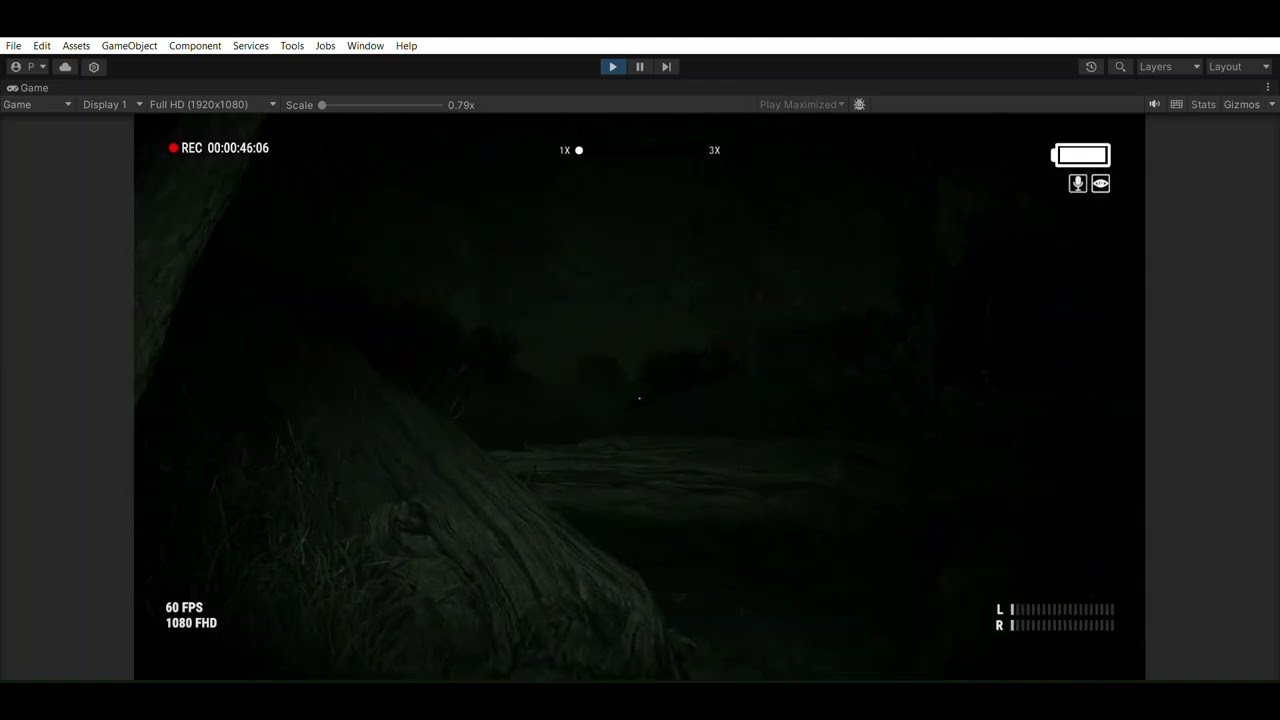Image resolution: width=1280 pixels, height=720 pixels.
Task: Open the Unity Cloud services icon
Action: [66, 67]
